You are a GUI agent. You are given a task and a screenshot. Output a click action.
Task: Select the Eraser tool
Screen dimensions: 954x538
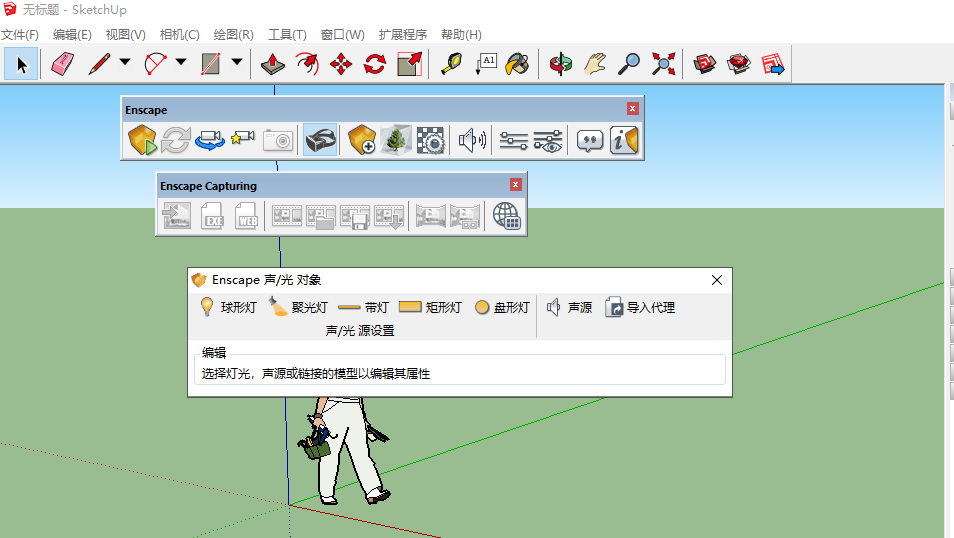click(x=63, y=65)
